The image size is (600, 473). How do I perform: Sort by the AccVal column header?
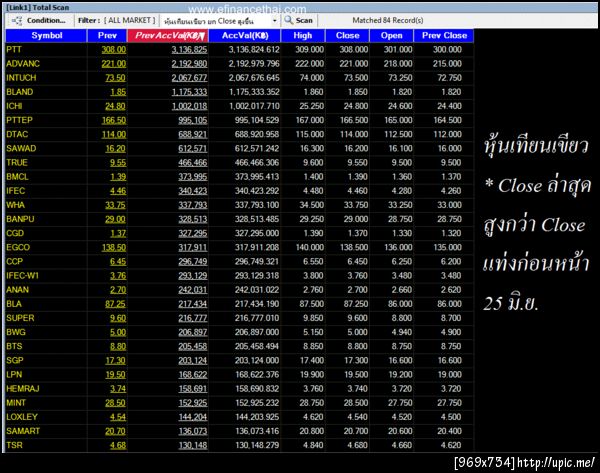[245, 36]
